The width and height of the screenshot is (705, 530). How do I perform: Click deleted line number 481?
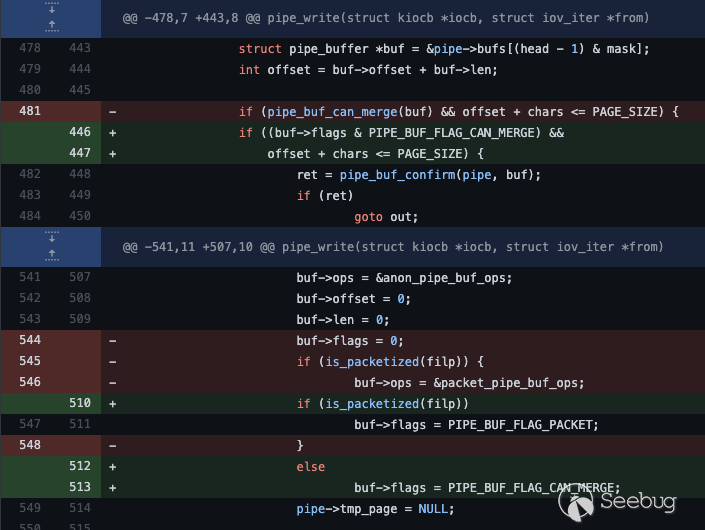(29, 111)
